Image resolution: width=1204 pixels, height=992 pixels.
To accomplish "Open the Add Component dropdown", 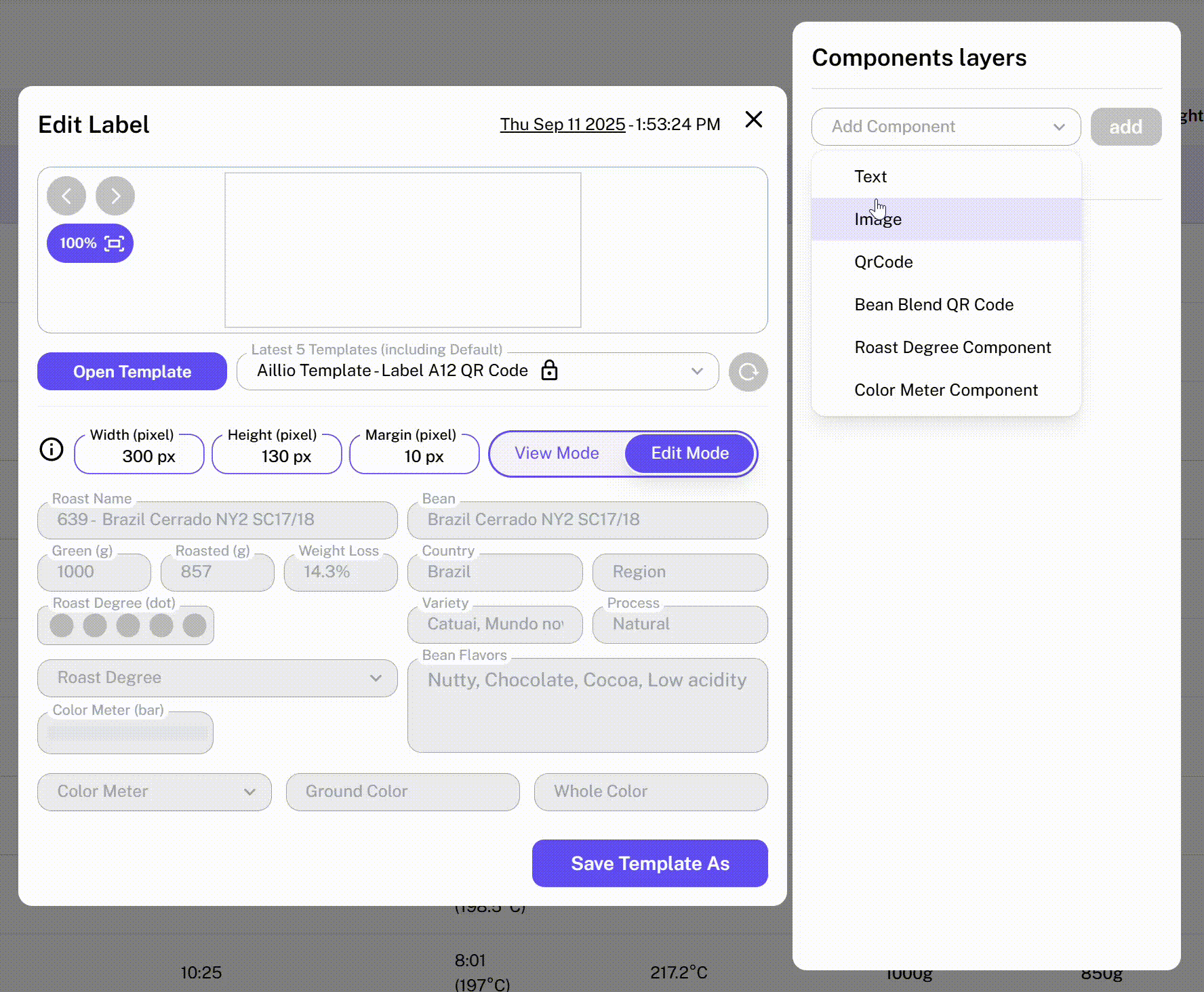I will click(x=945, y=127).
